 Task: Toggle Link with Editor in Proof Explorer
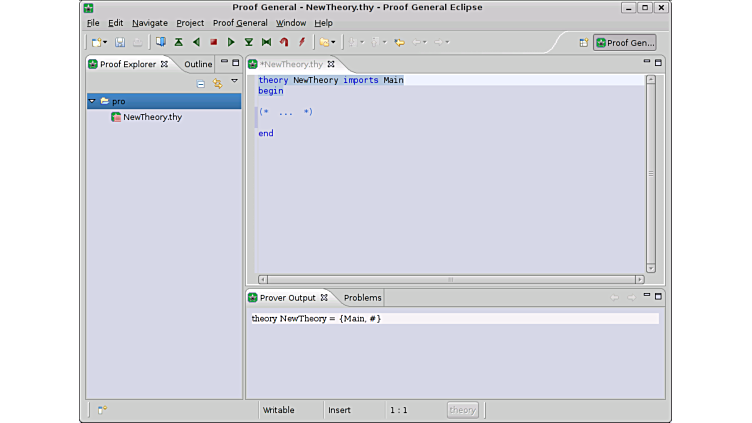[x=217, y=83]
